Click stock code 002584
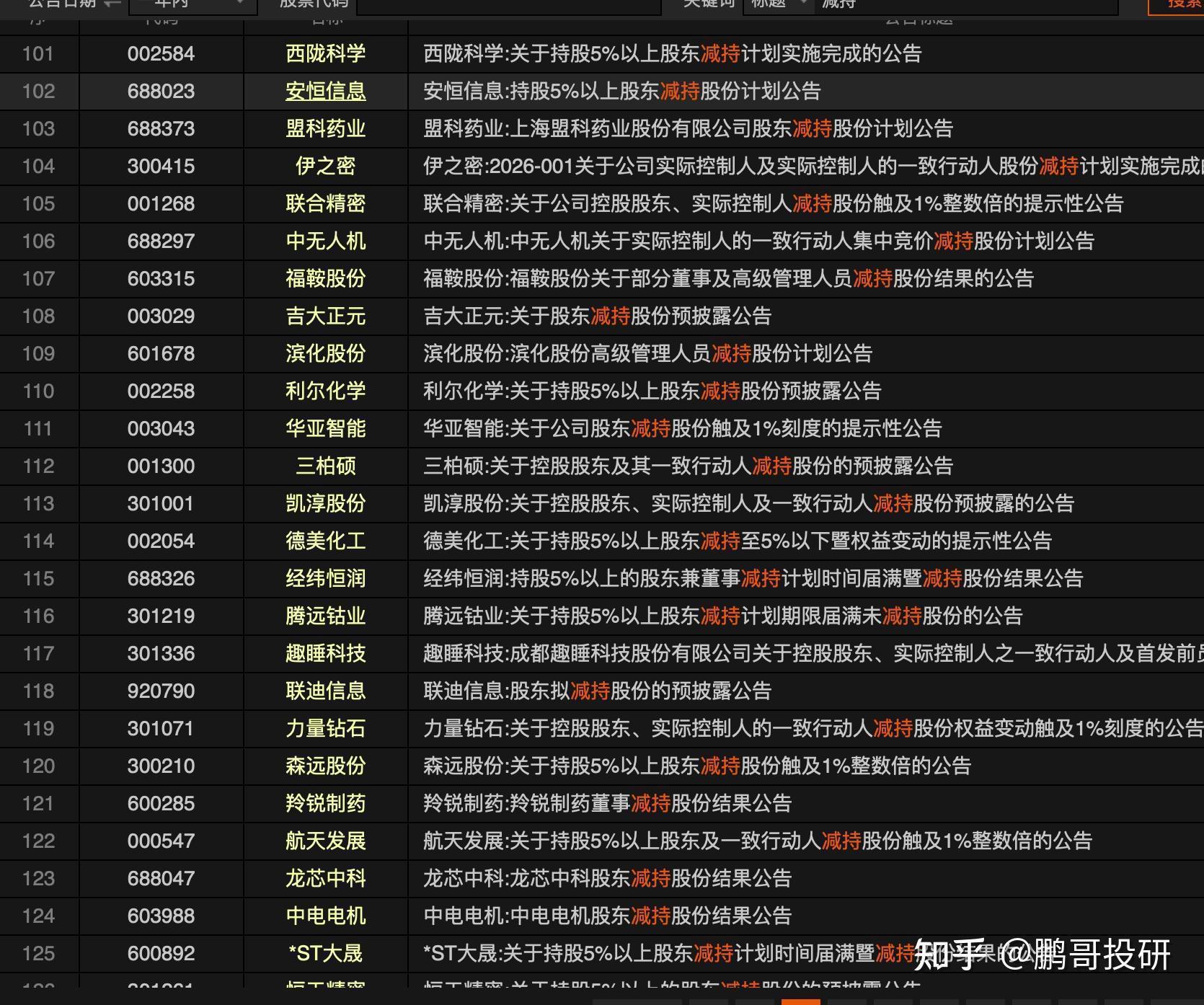This screenshot has width=1204, height=1005. (x=161, y=54)
